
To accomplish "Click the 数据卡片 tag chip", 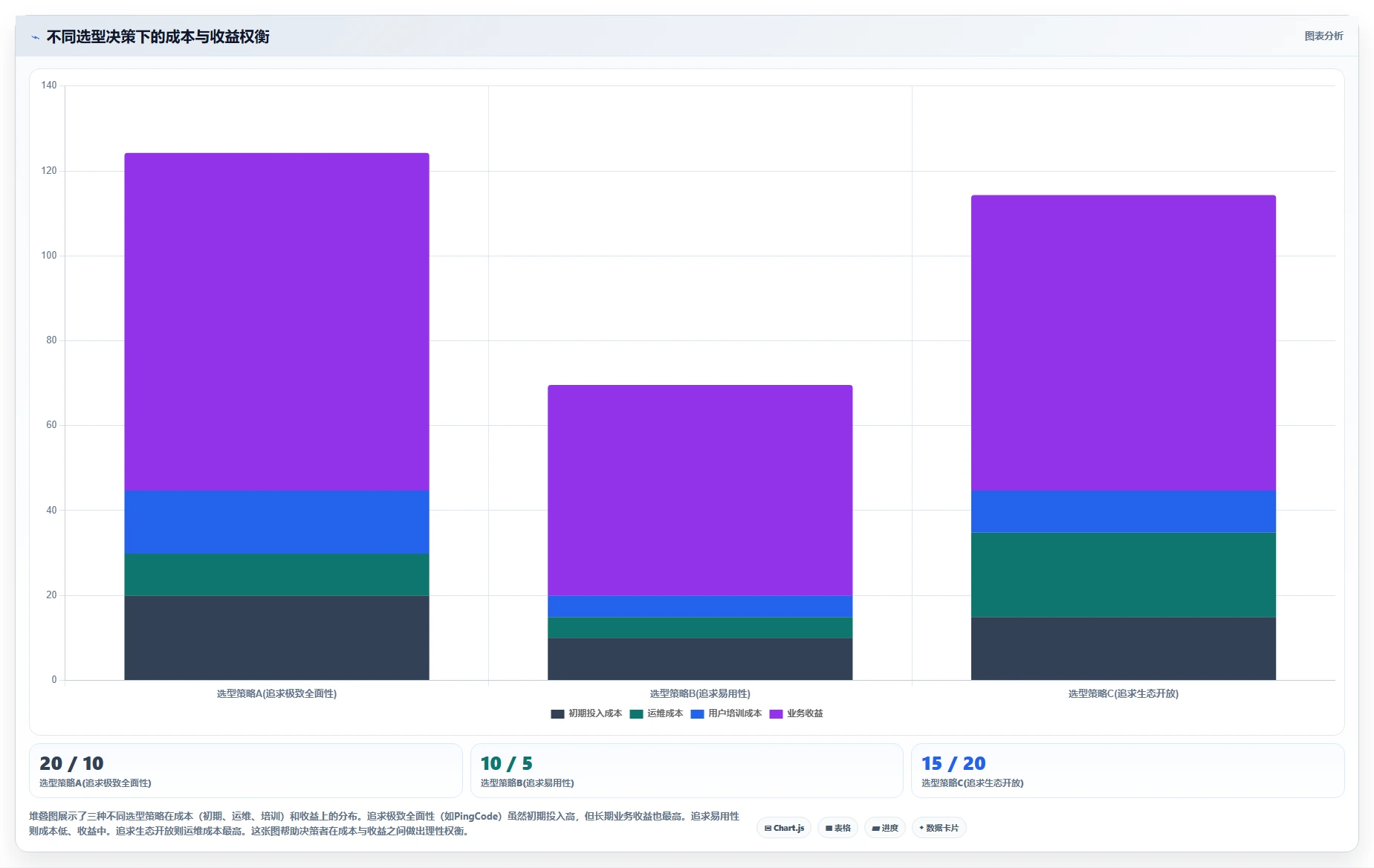I will point(939,828).
